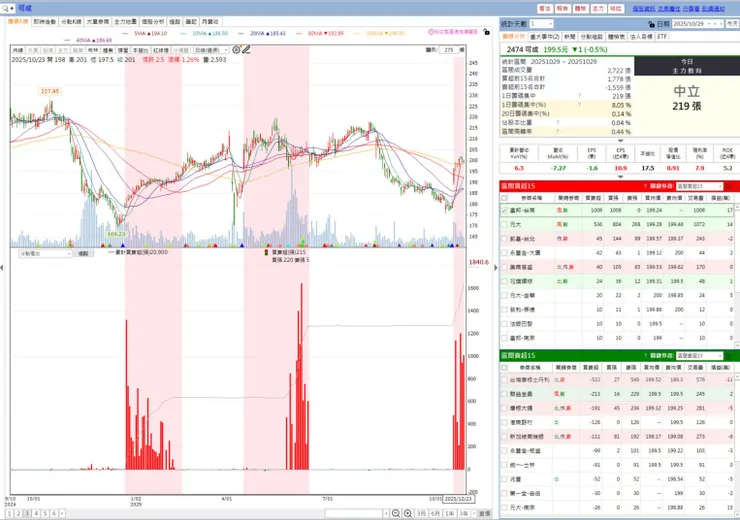Open 關鍵券商 dropdown in red buy header
Viewport: 740px width, 520px height.
(699, 186)
